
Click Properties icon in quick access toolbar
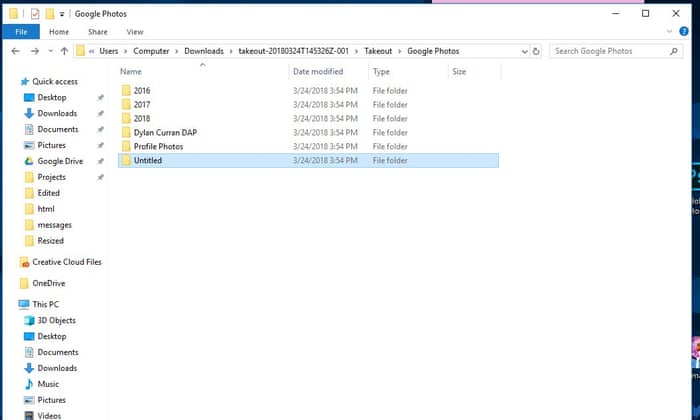(34, 14)
